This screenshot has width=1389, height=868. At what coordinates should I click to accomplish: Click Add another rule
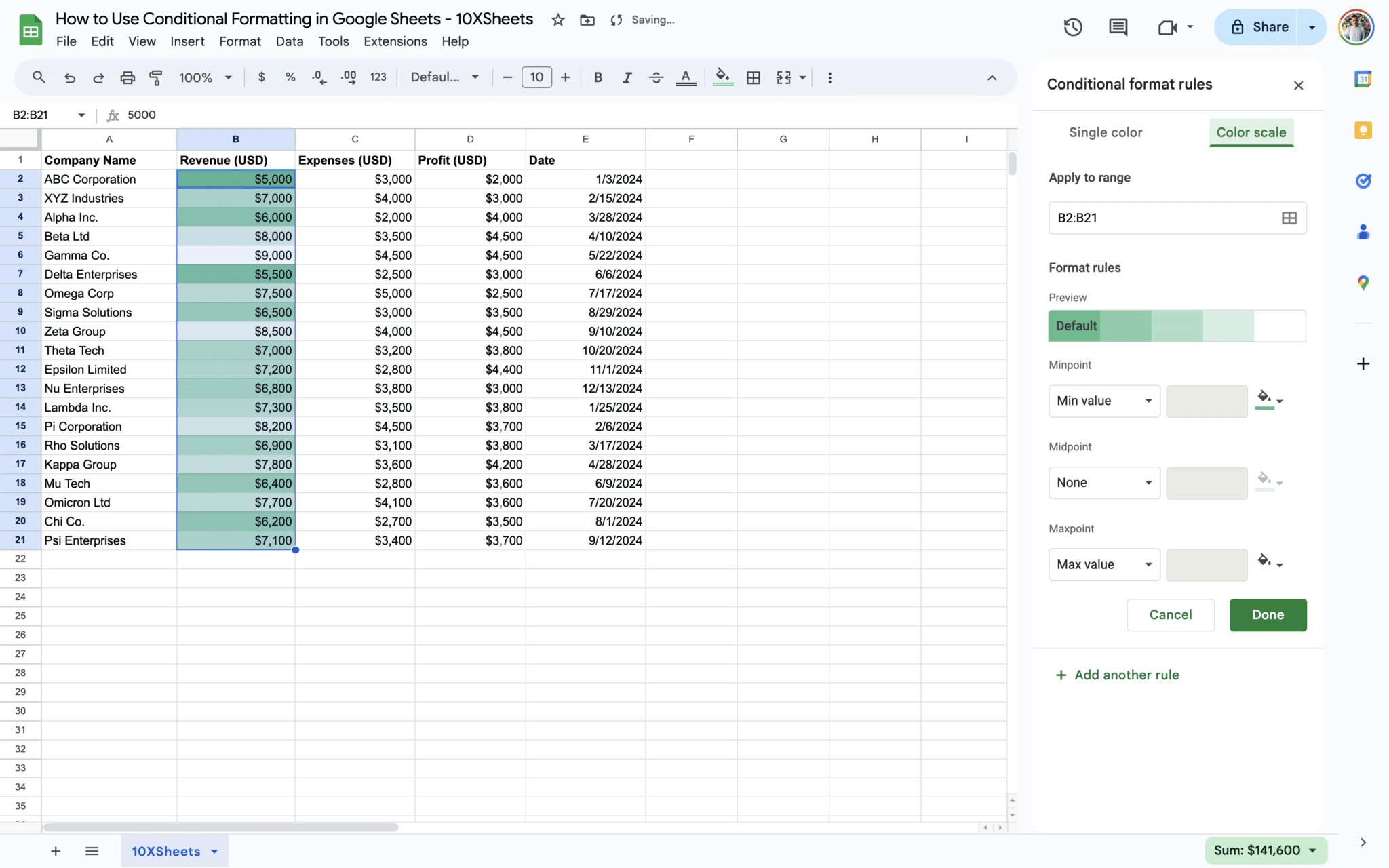pyautogui.click(x=1117, y=675)
